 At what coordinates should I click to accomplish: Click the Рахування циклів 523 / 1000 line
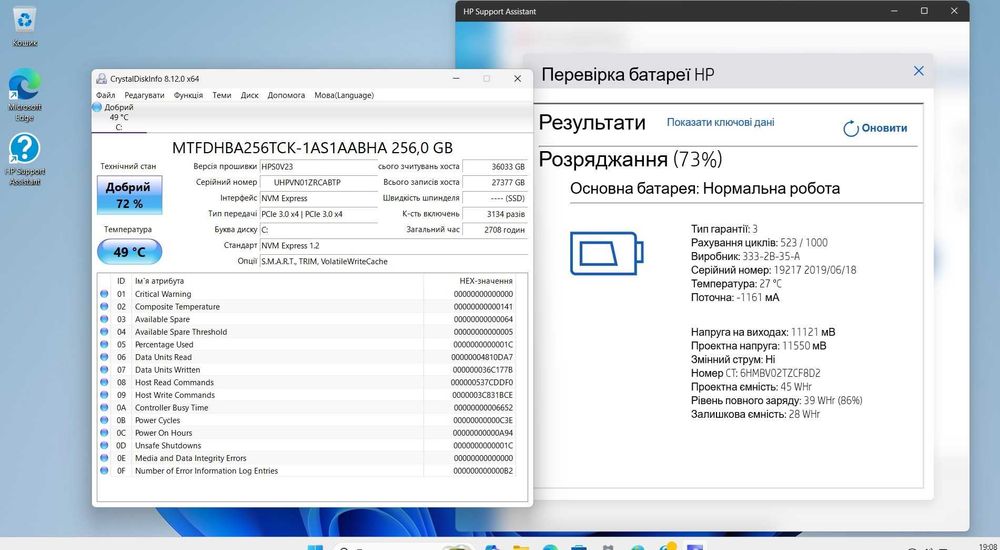(x=759, y=242)
